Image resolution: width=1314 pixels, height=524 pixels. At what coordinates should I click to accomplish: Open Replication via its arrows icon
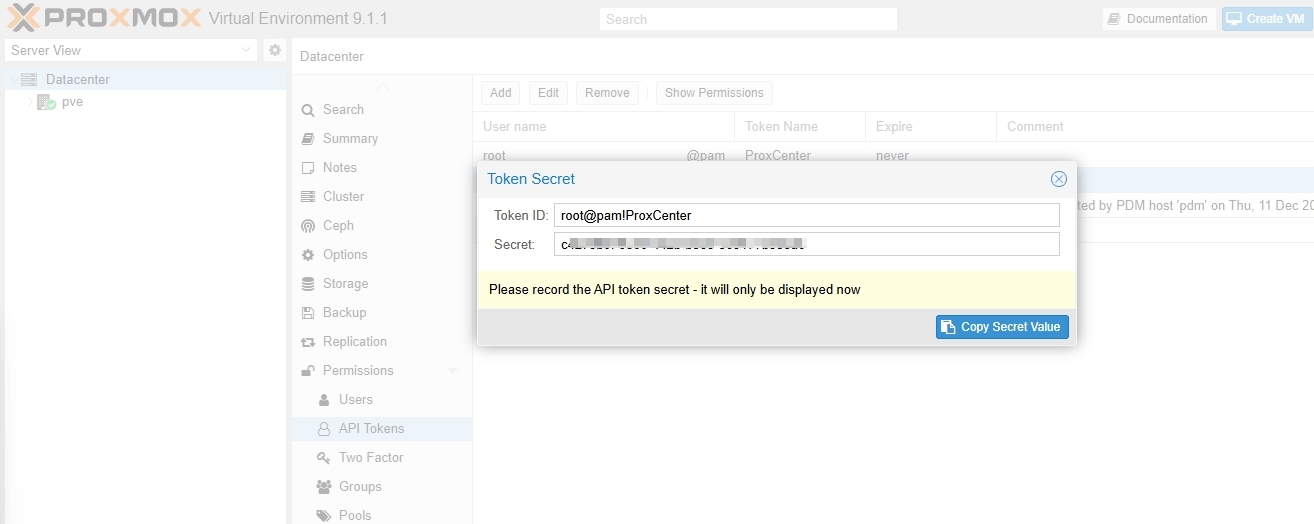pos(308,342)
